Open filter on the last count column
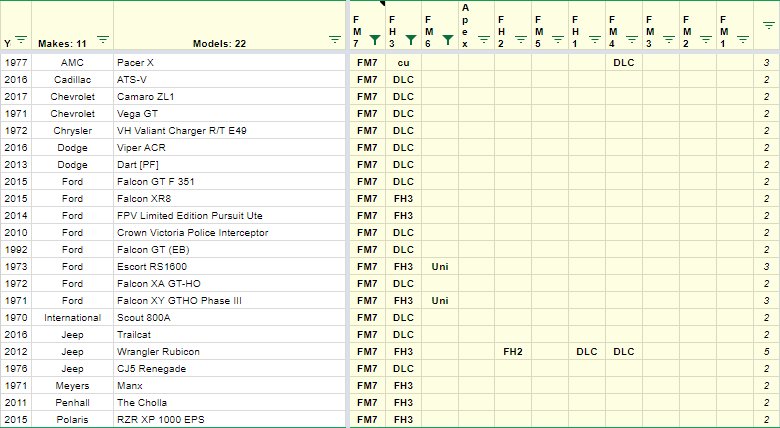 coord(769,25)
